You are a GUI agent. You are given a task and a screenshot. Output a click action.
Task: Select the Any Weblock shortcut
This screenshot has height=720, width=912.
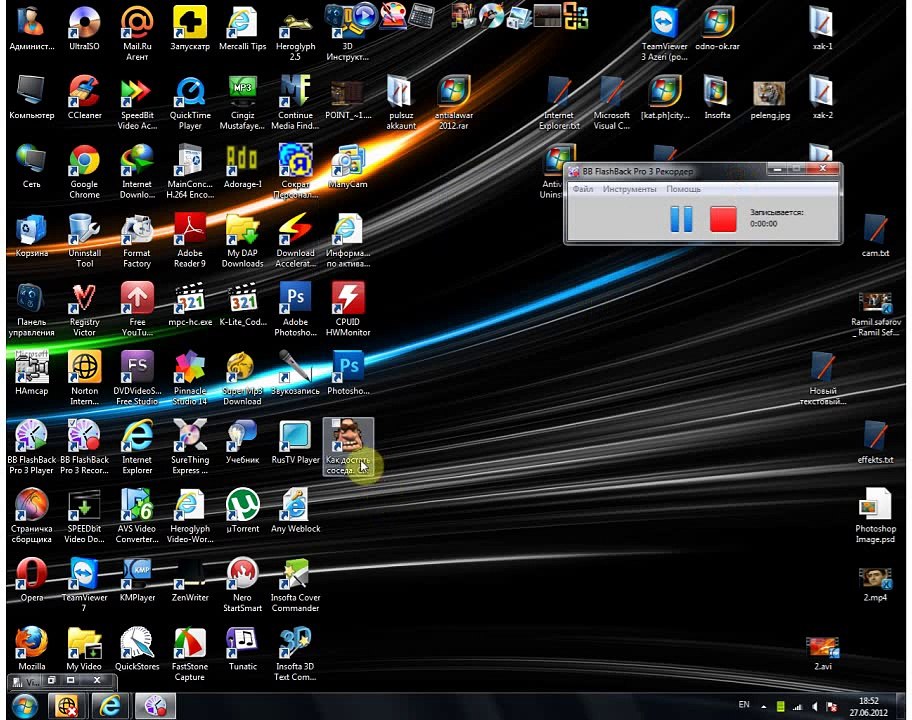coord(295,511)
